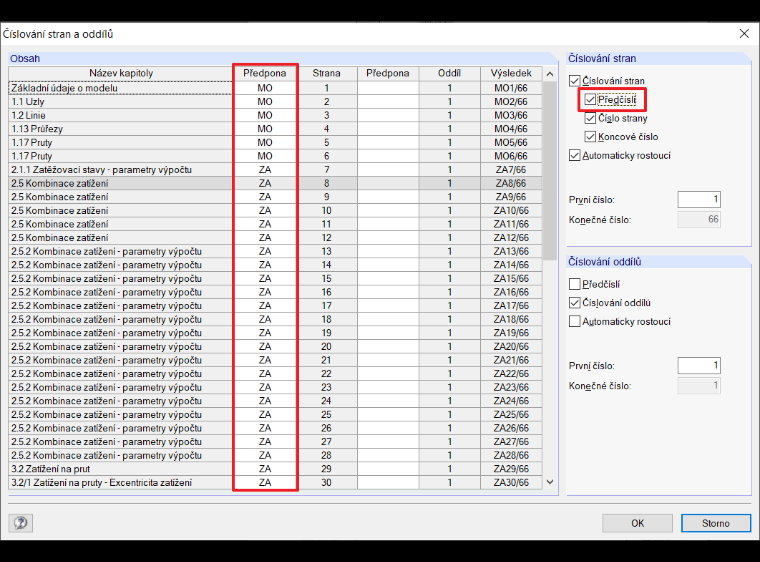760x562 pixels.
Task: Select row 1.1 Uzly
Action: coord(121,101)
